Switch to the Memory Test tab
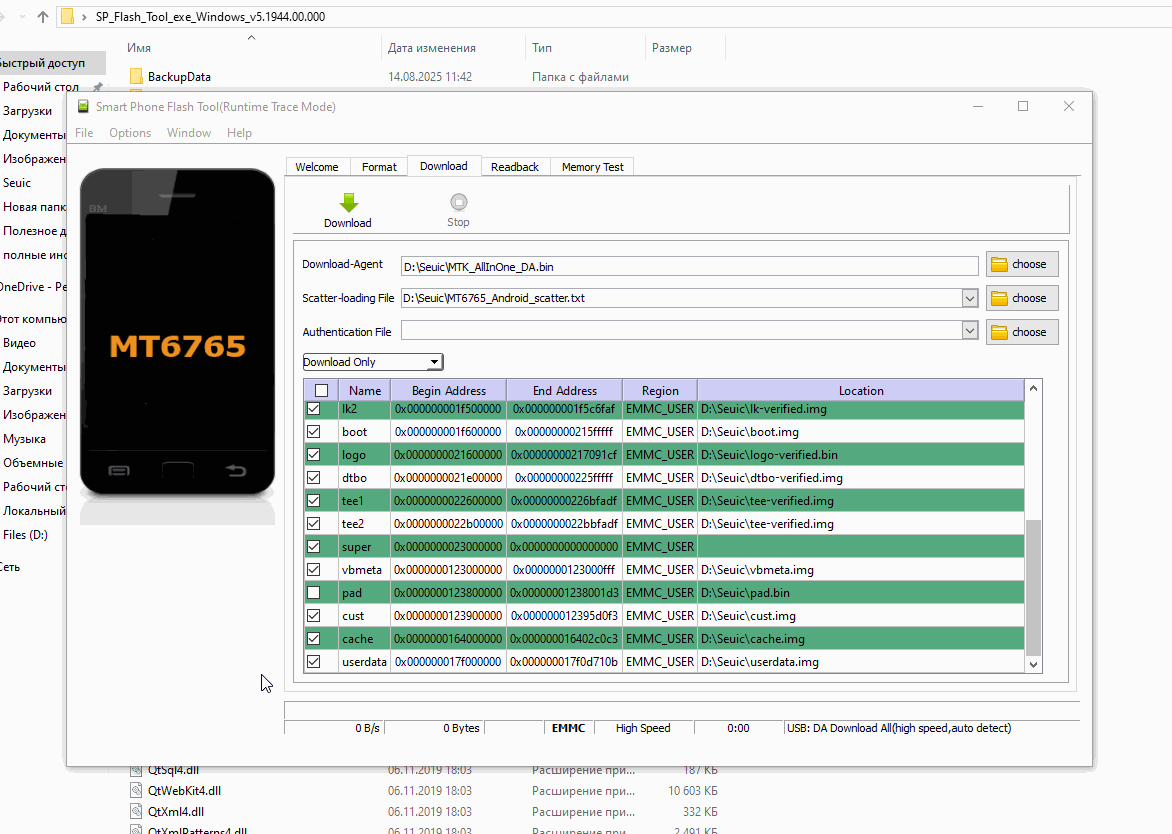This screenshot has width=1172, height=834. [x=592, y=167]
